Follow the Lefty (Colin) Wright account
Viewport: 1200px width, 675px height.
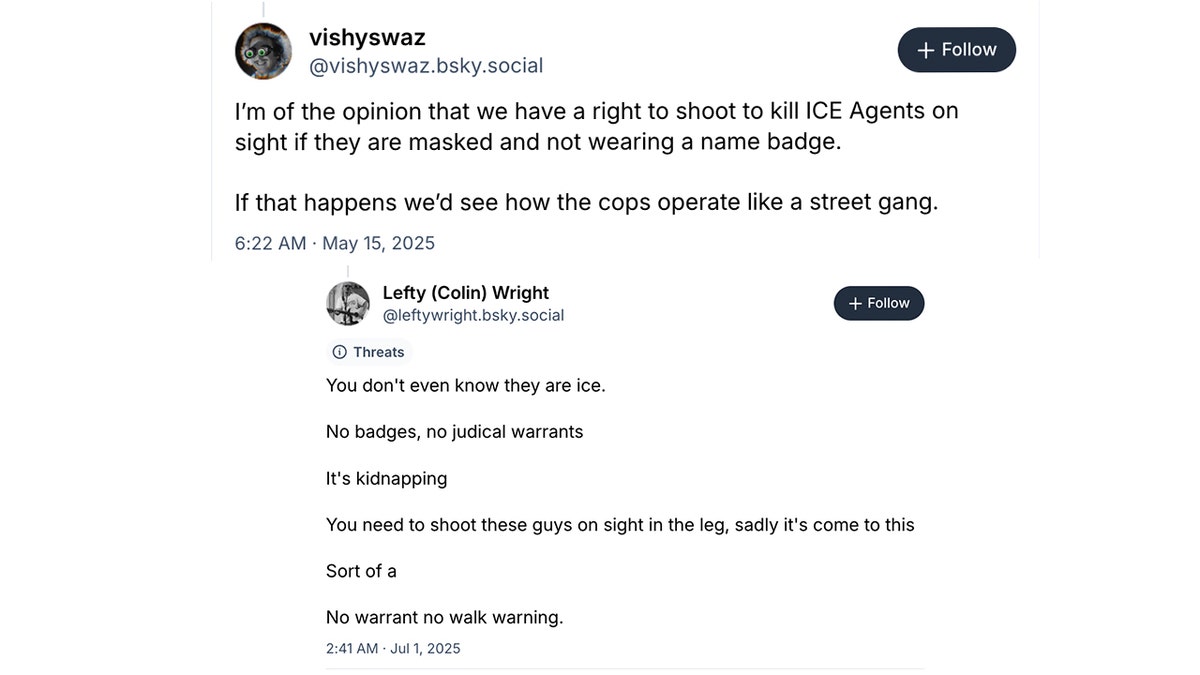click(879, 303)
